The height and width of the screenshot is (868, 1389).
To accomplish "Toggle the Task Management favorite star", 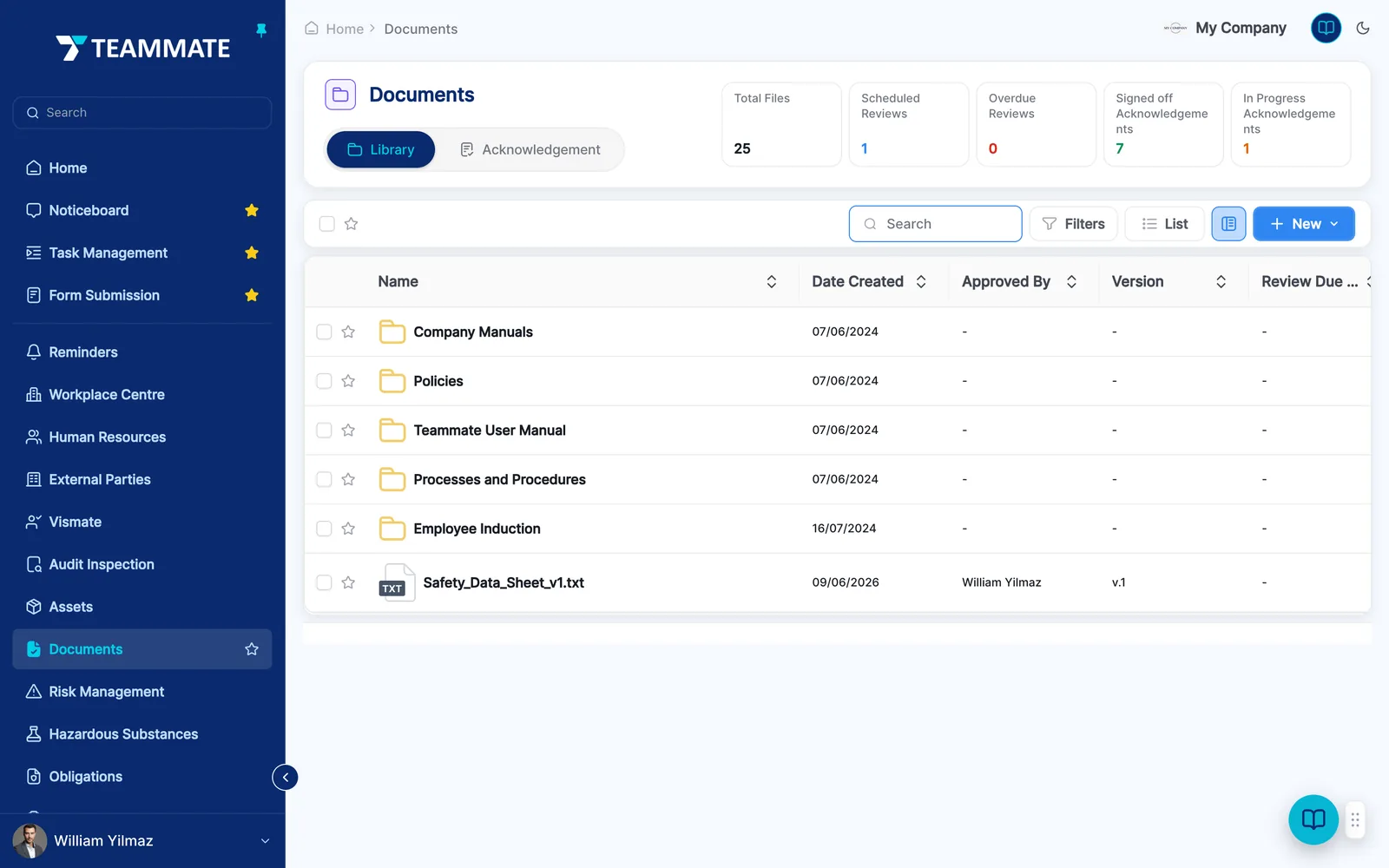I will (252, 253).
